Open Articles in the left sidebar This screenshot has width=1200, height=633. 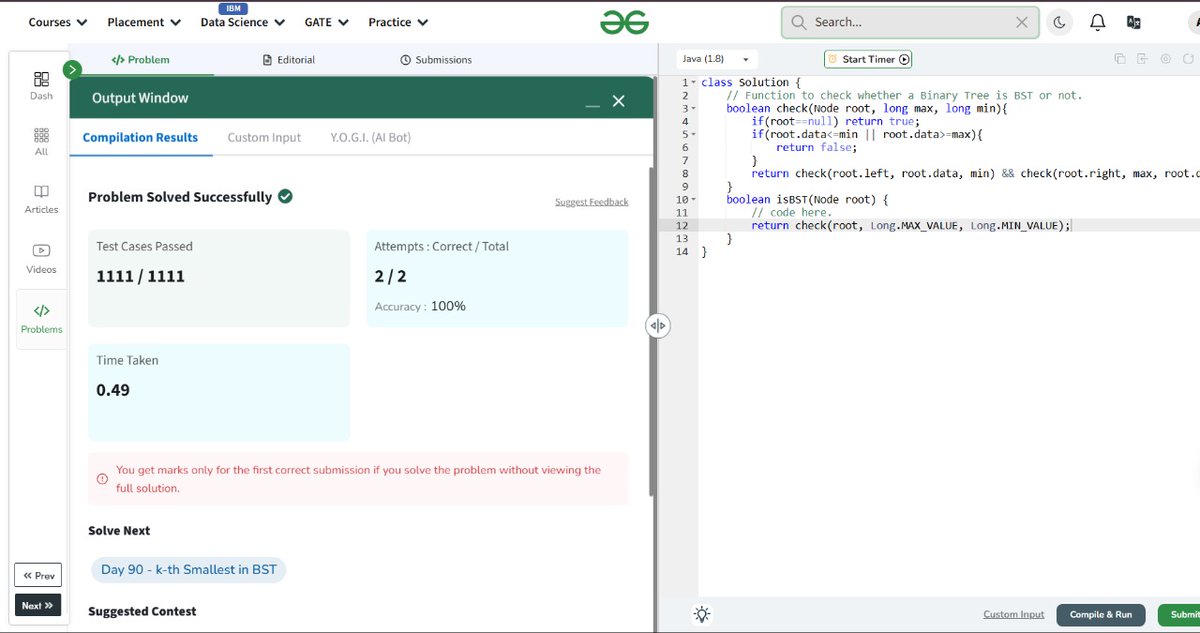pyautogui.click(x=41, y=199)
